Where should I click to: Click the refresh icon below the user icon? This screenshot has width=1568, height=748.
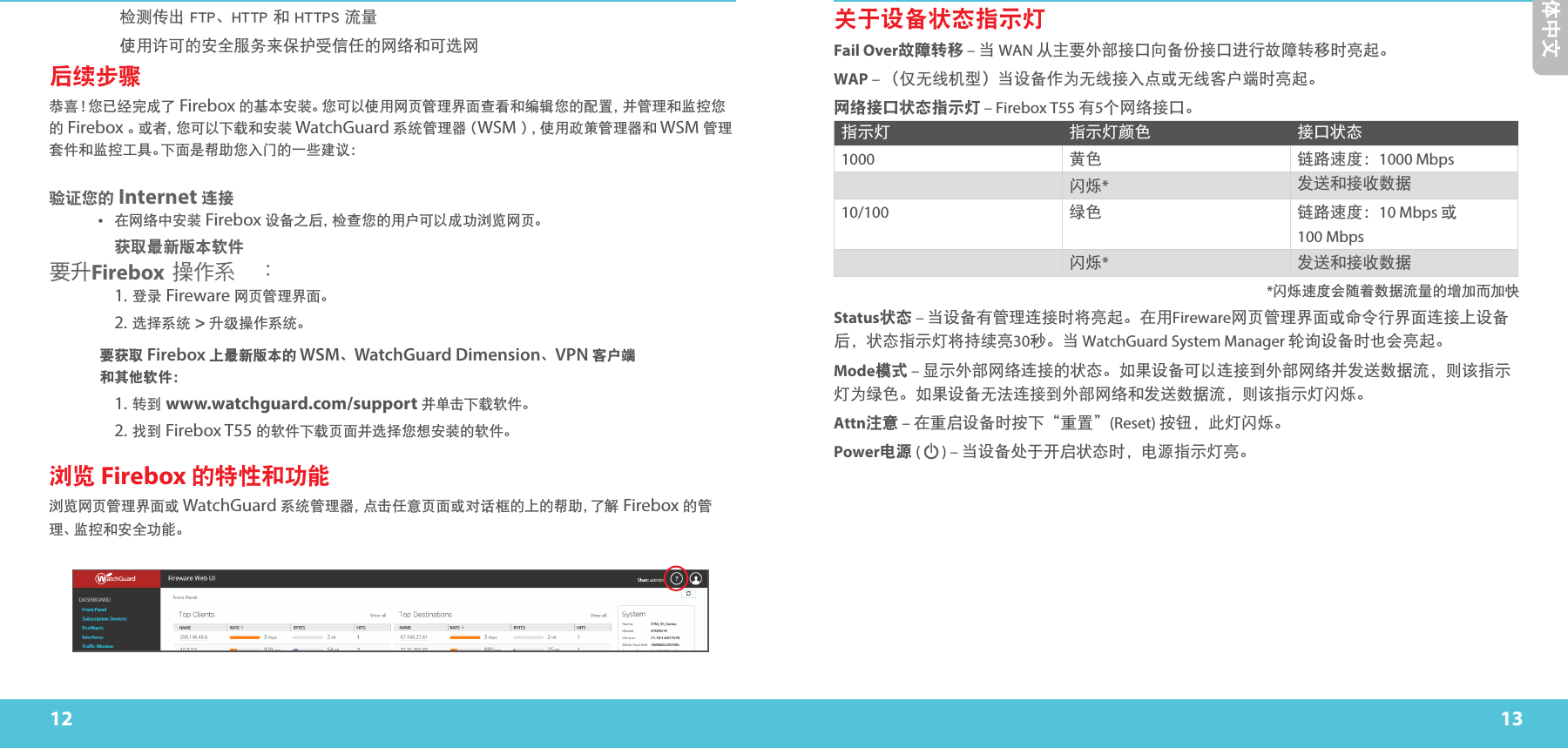pos(688,593)
